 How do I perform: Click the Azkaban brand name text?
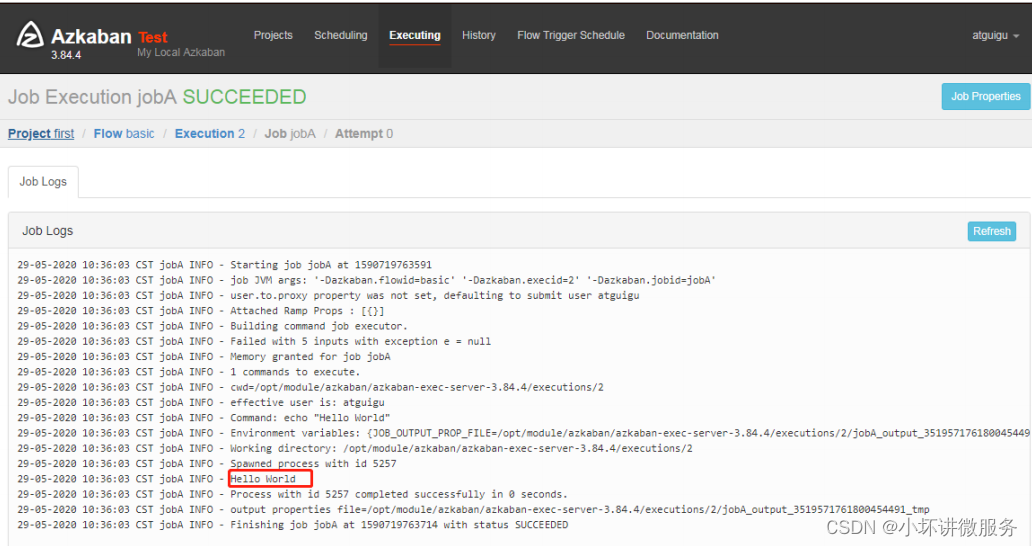coord(91,36)
